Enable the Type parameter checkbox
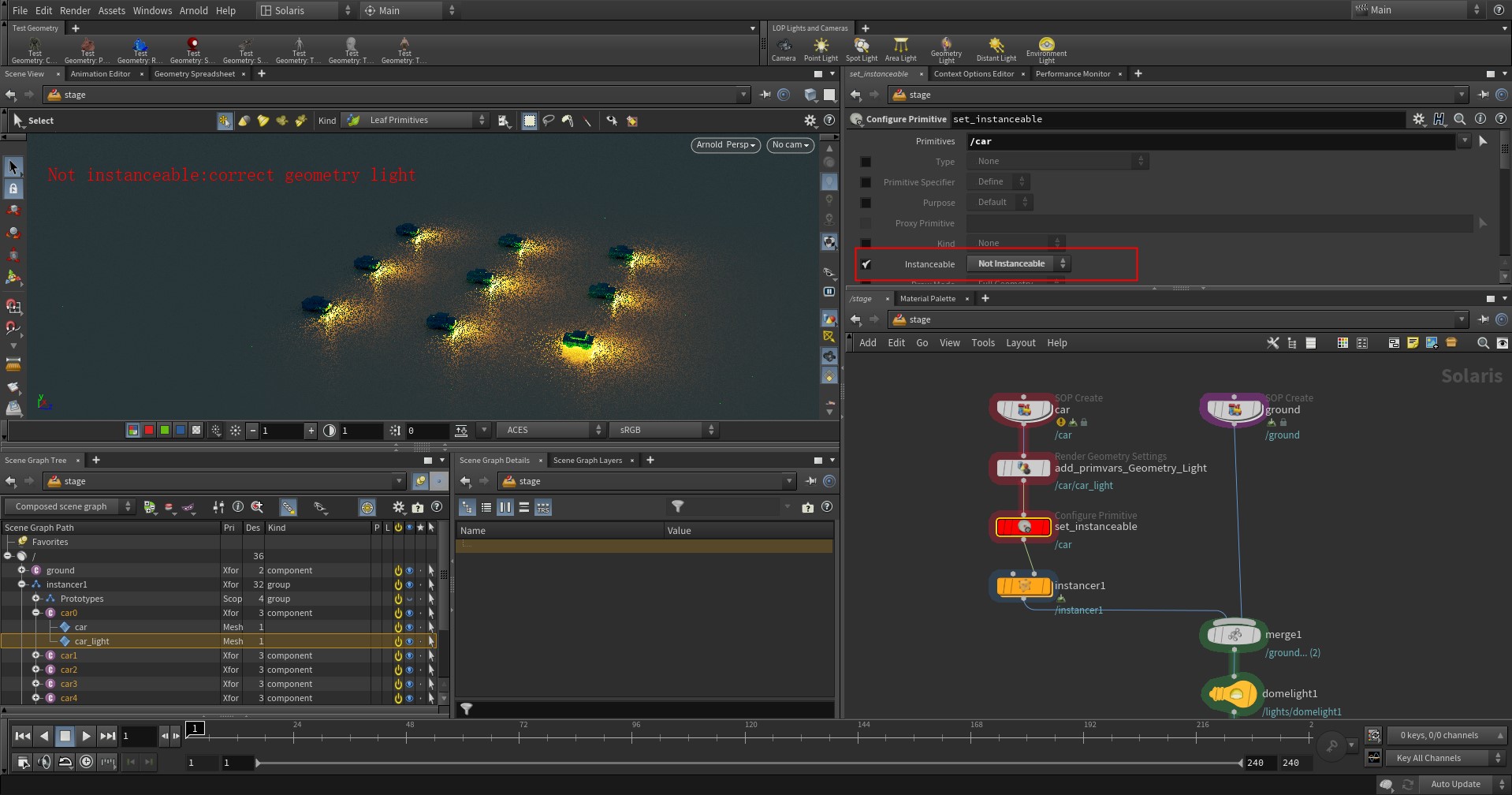 [x=866, y=162]
